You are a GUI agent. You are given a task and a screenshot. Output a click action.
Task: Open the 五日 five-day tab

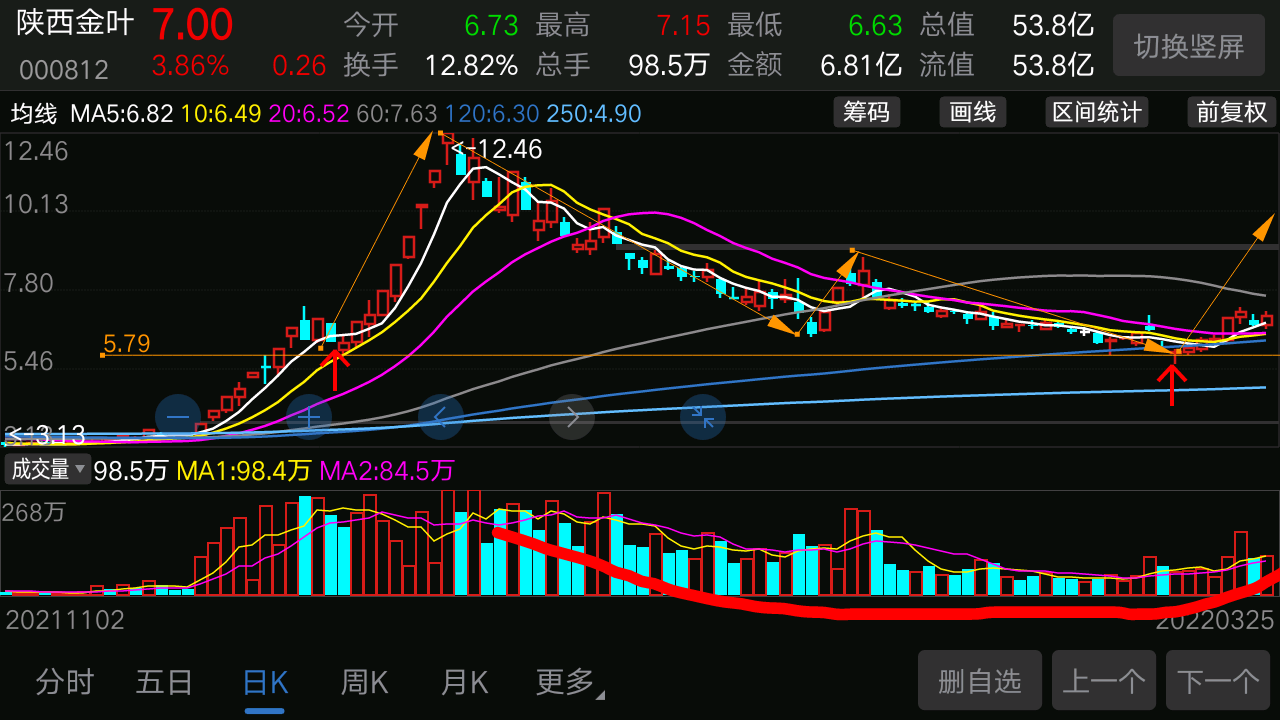tap(163, 681)
